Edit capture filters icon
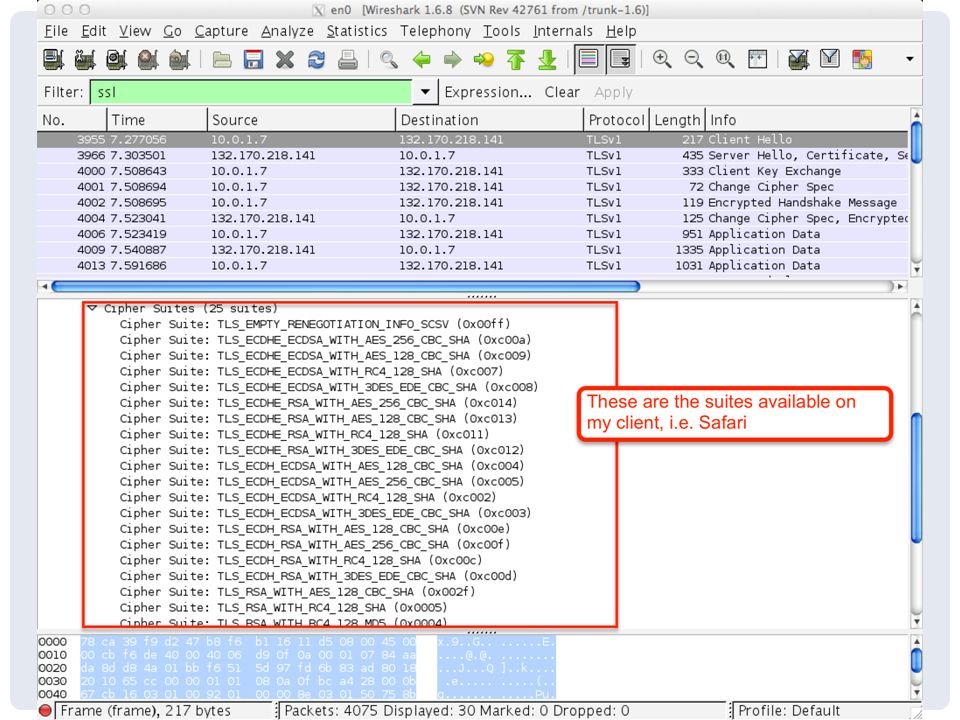Screen dimensions: 960x720 click(798, 59)
